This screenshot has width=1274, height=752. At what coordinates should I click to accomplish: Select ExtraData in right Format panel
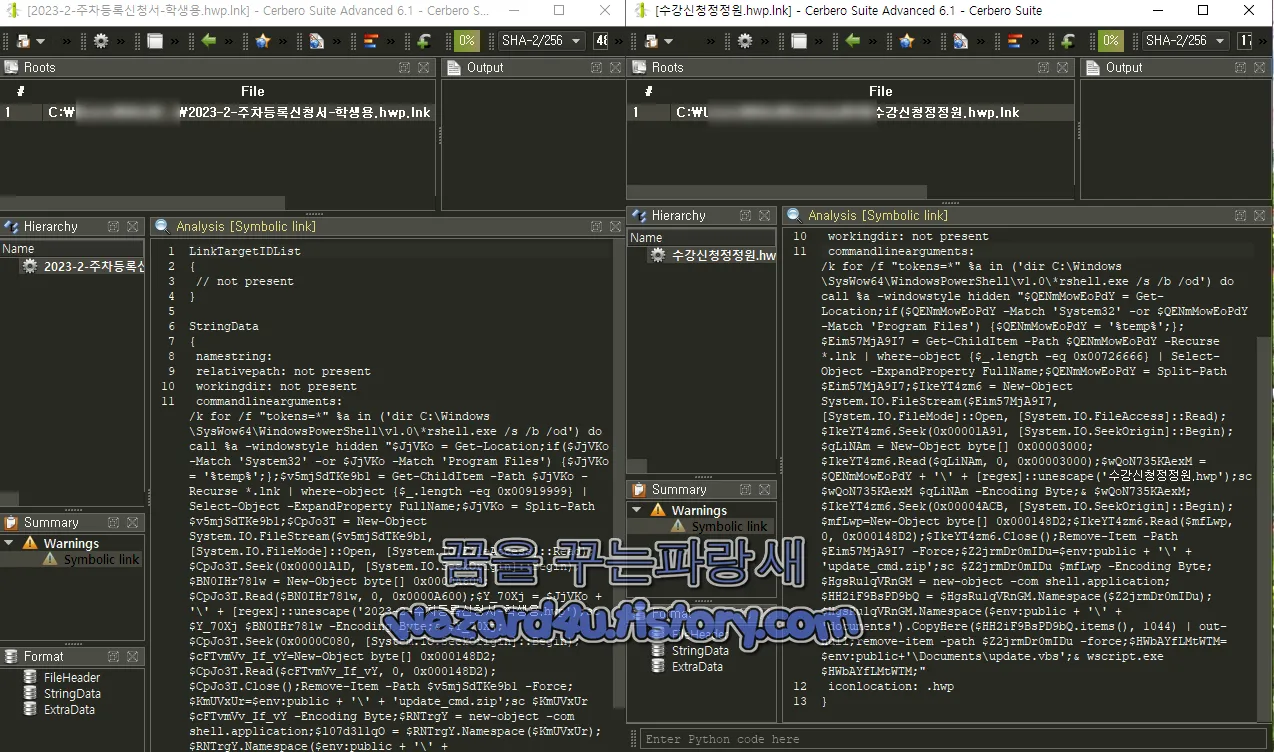(x=697, y=666)
